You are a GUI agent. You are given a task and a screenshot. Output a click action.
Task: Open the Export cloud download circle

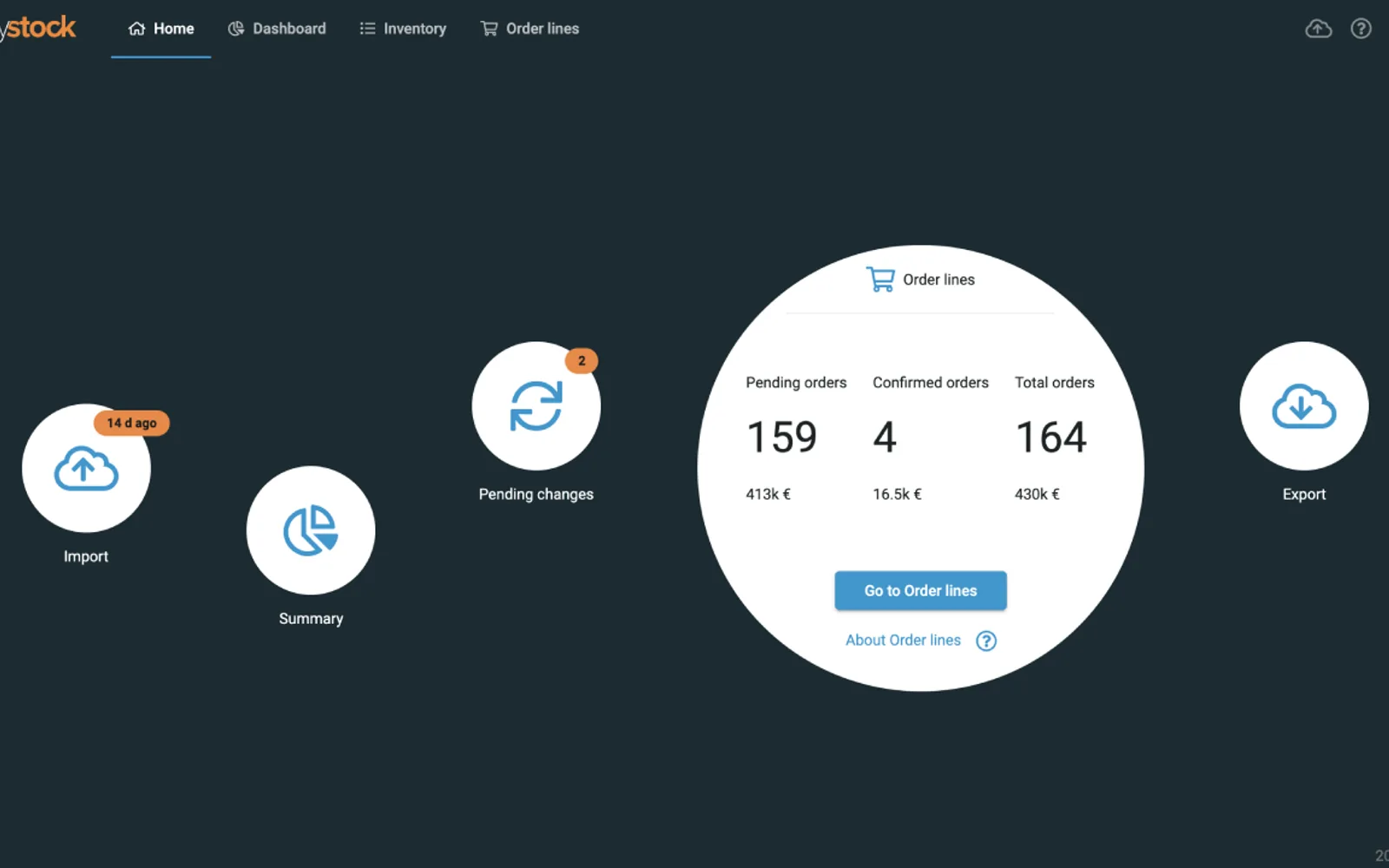pos(1304,405)
